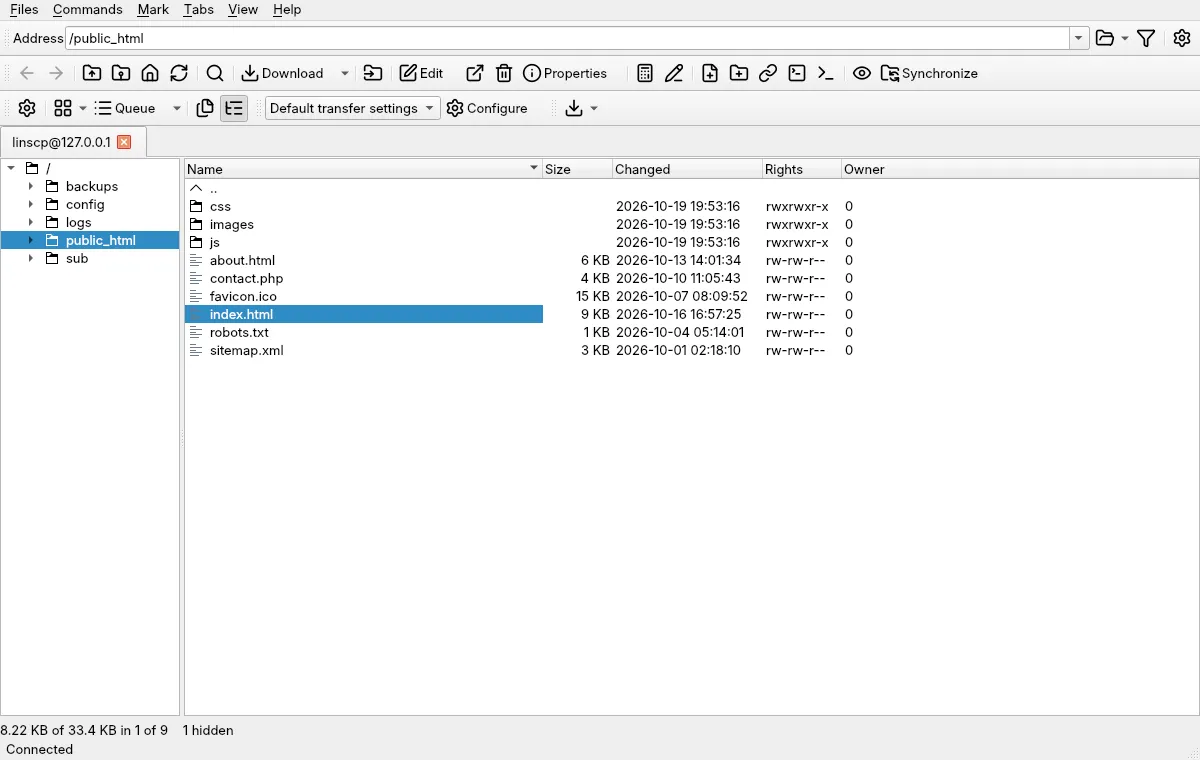Select the images folder in the list

pos(231,224)
